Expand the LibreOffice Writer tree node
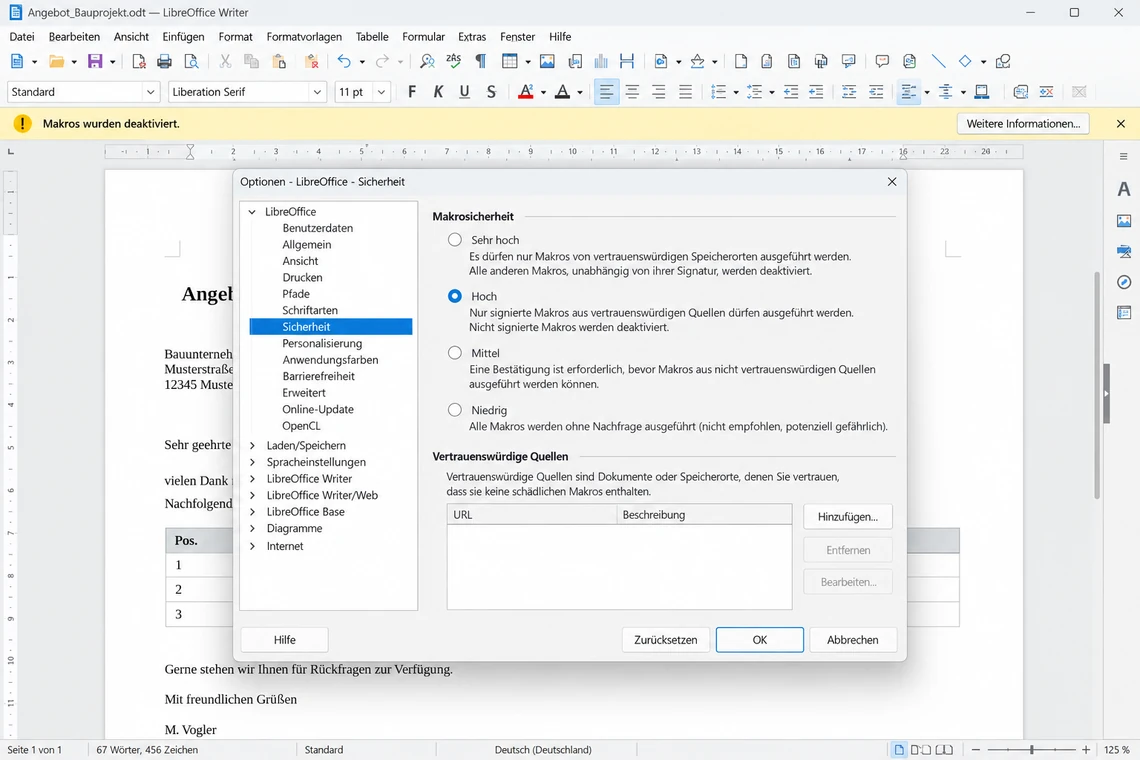The height and width of the screenshot is (760, 1140). [252, 479]
